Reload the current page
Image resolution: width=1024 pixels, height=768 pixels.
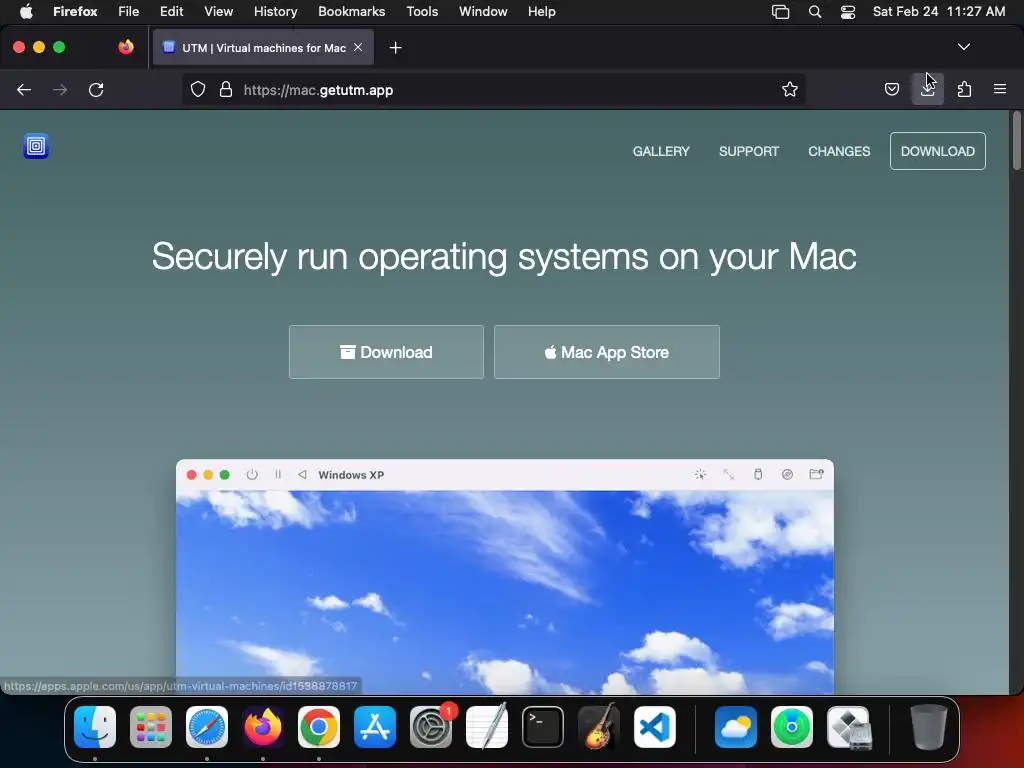[96, 89]
